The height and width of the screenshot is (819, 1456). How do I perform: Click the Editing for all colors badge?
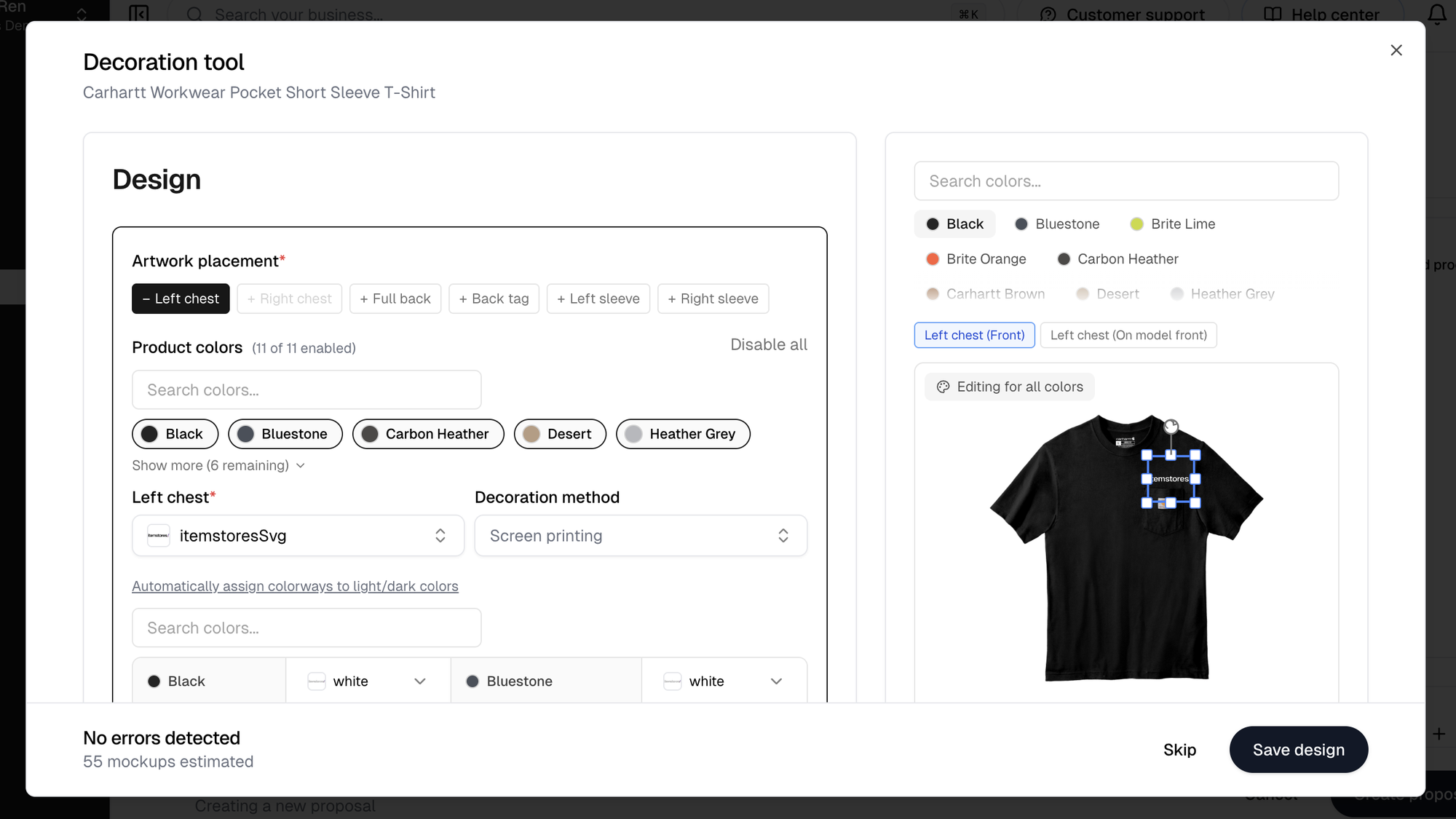1009,387
